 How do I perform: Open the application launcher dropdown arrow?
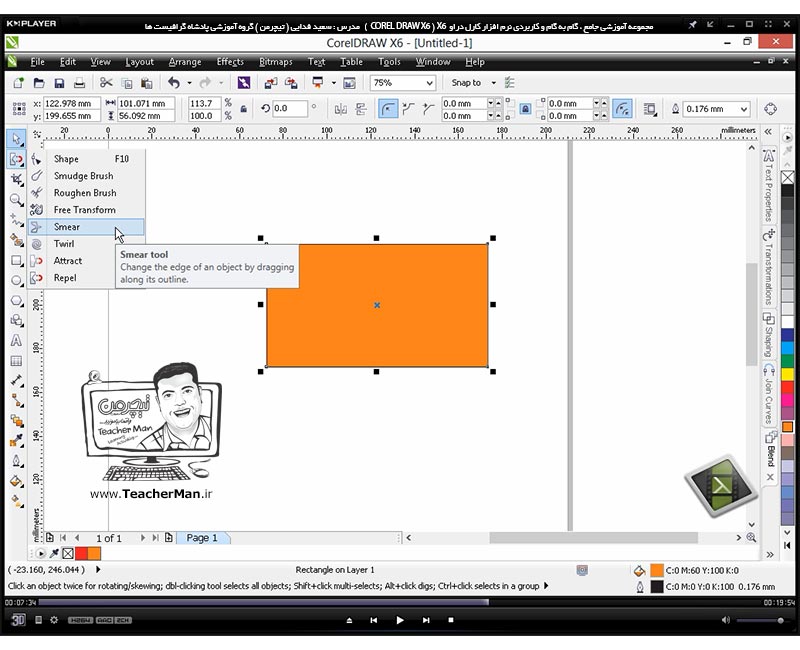pyautogui.click(x=333, y=83)
